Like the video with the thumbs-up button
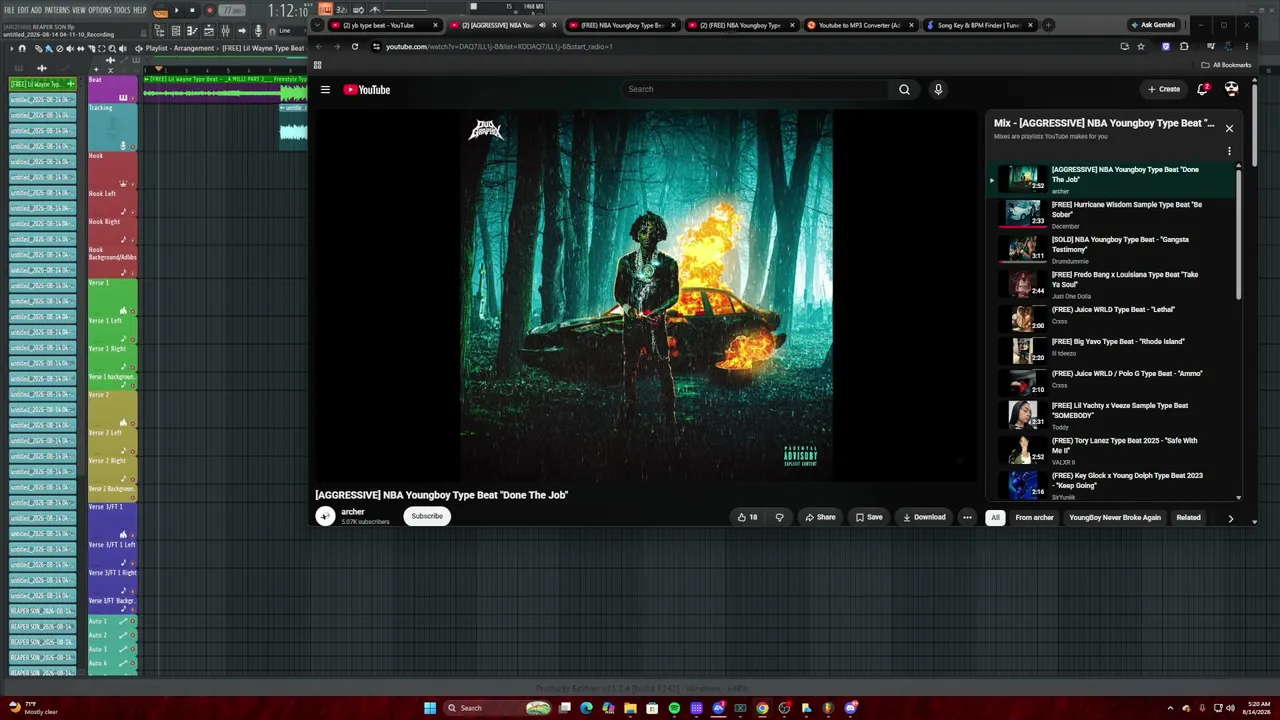 click(x=747, y=517)
